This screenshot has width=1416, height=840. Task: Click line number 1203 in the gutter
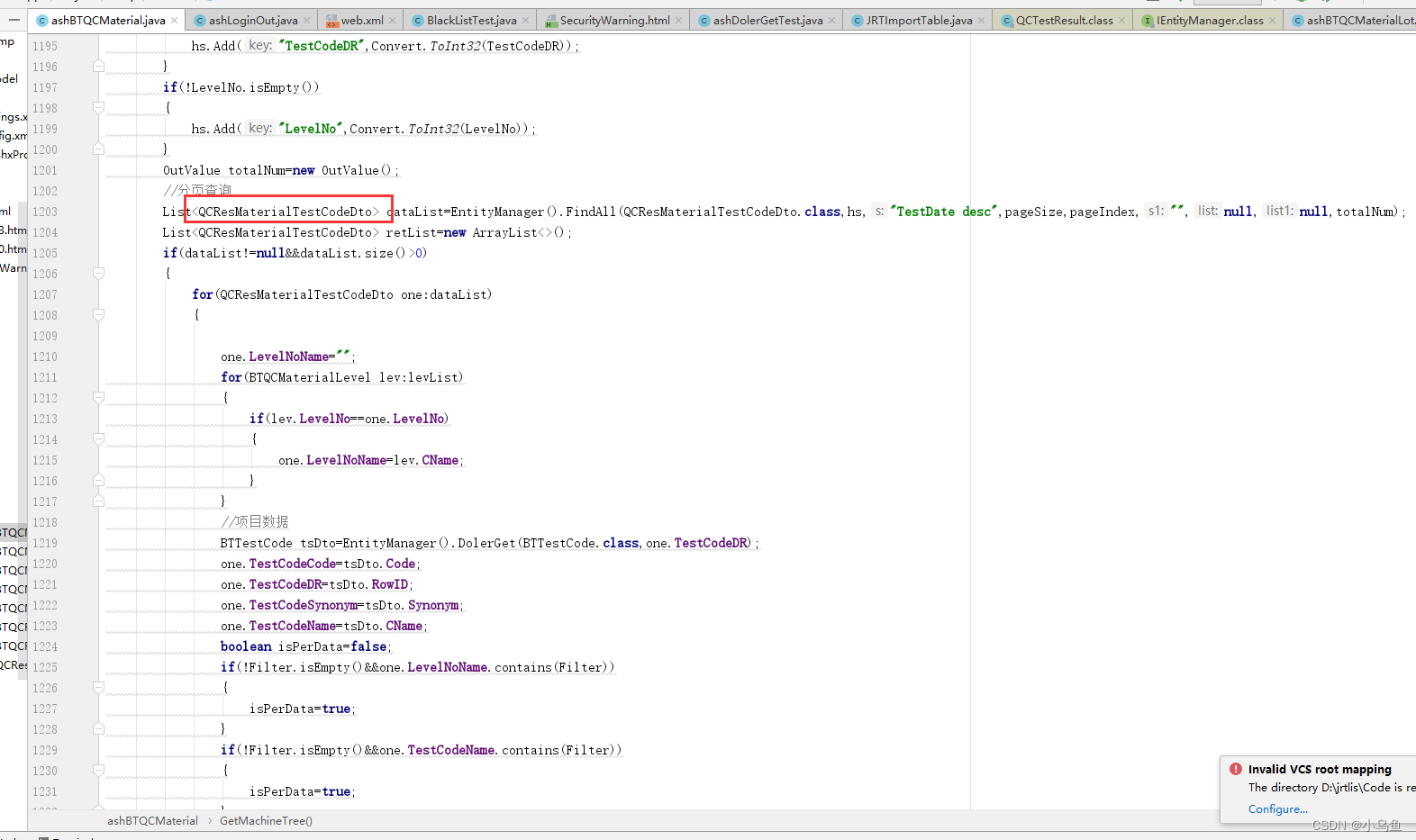(45, 212)
